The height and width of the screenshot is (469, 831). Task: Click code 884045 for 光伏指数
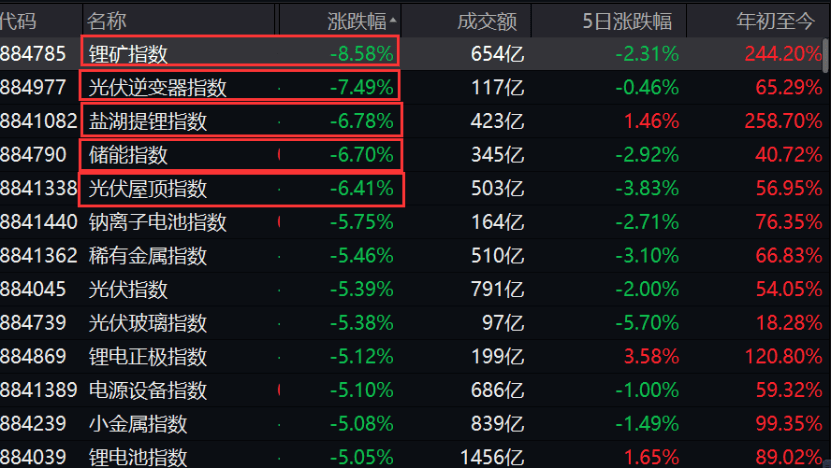tap(33, 289)
